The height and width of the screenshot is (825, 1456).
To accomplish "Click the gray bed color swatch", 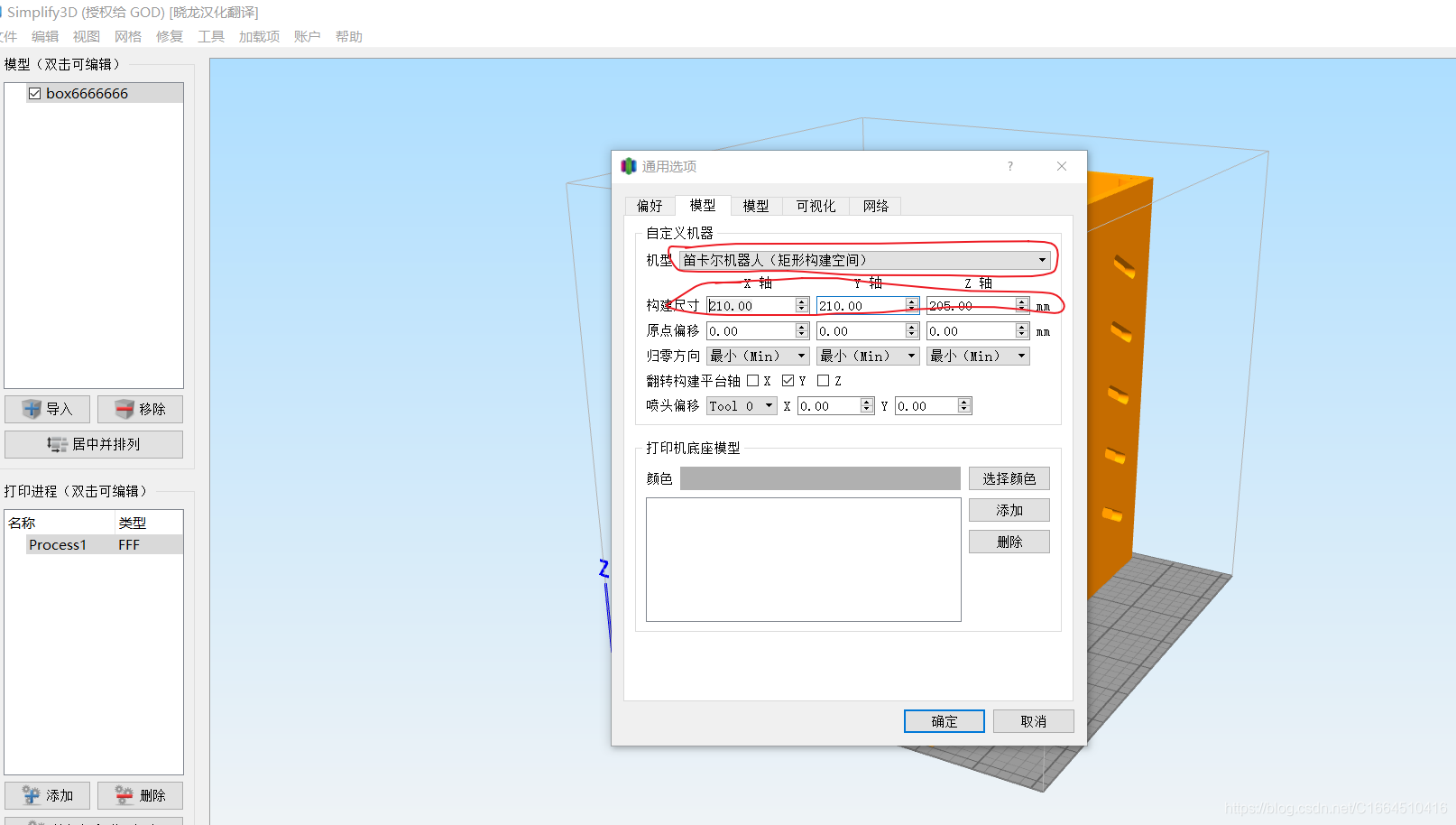I will [x=820, y=478].
